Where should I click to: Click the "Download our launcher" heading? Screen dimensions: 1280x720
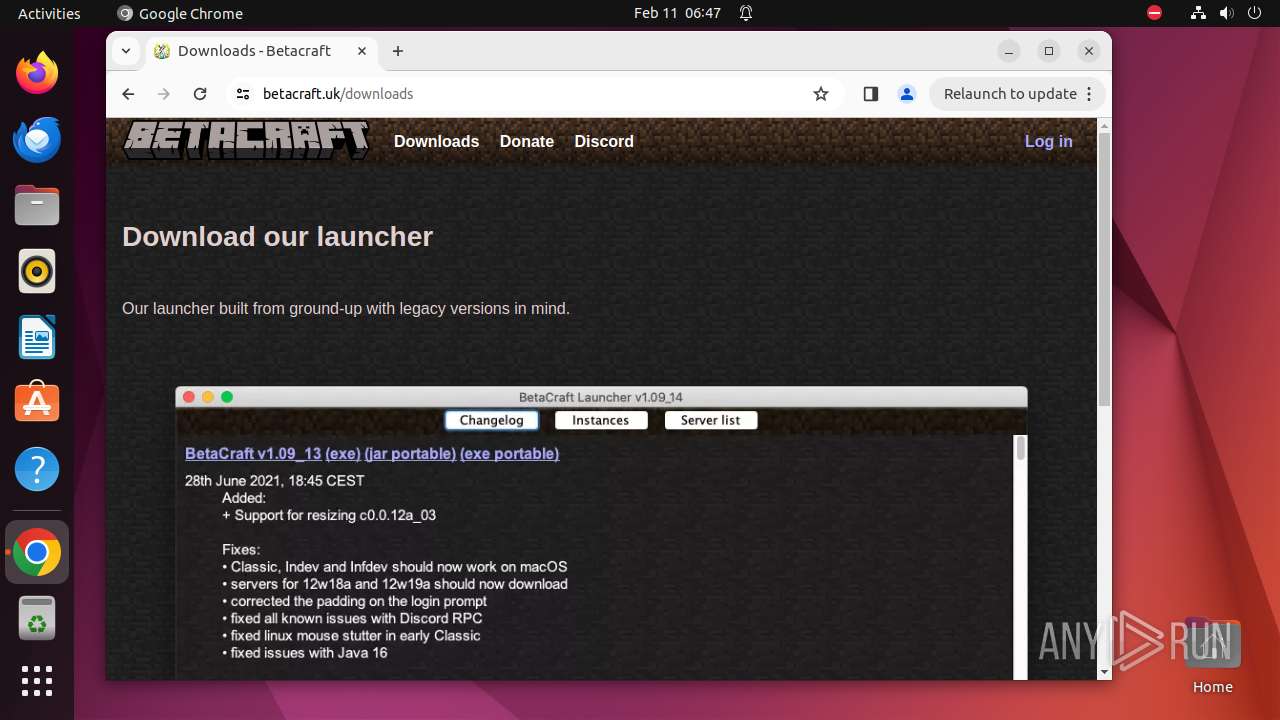point(277,236)
